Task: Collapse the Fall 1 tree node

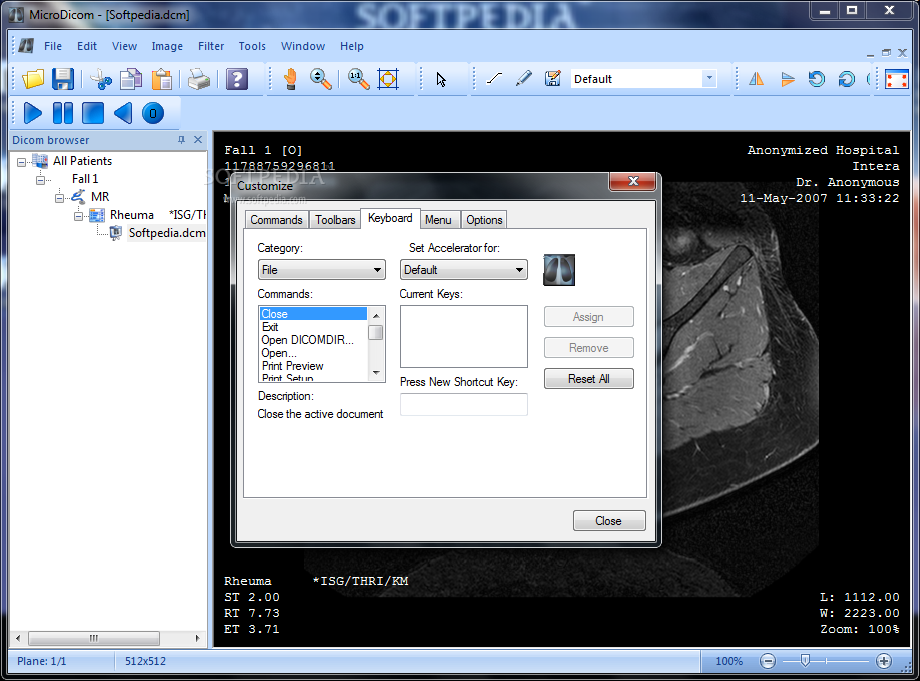Action: coord(40,180)
